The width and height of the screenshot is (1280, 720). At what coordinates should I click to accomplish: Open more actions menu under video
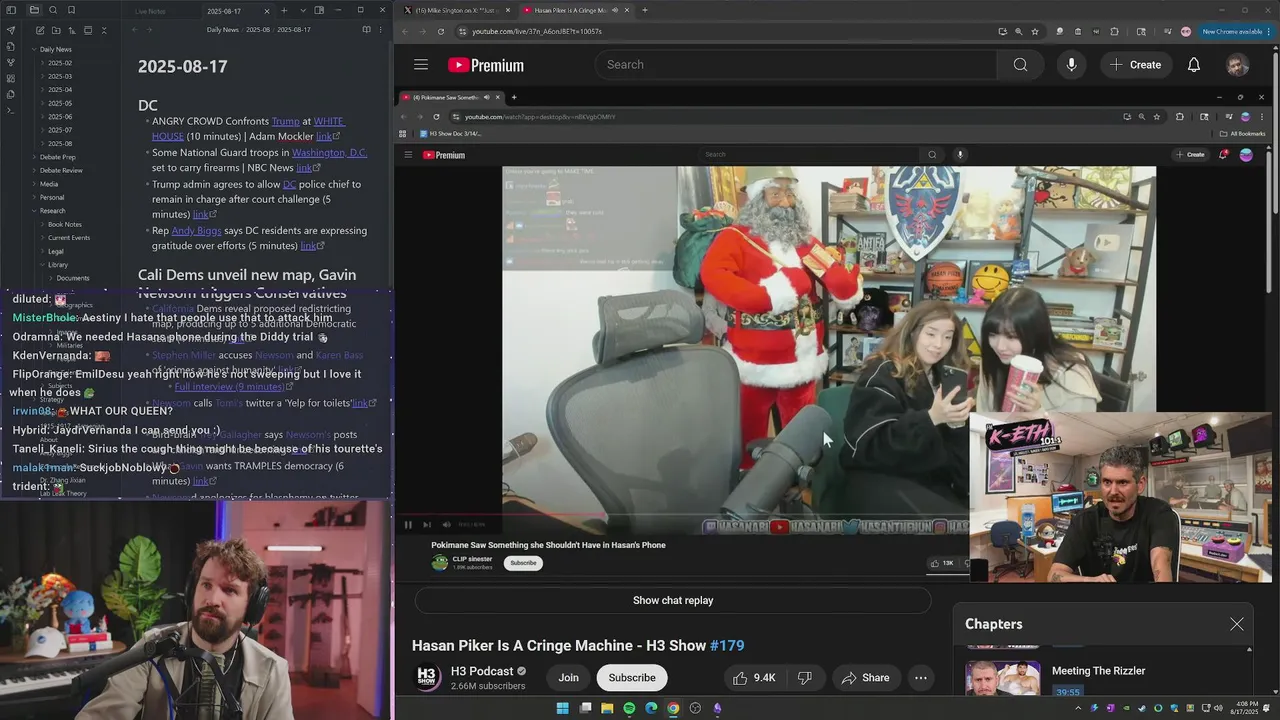(921, 678)
